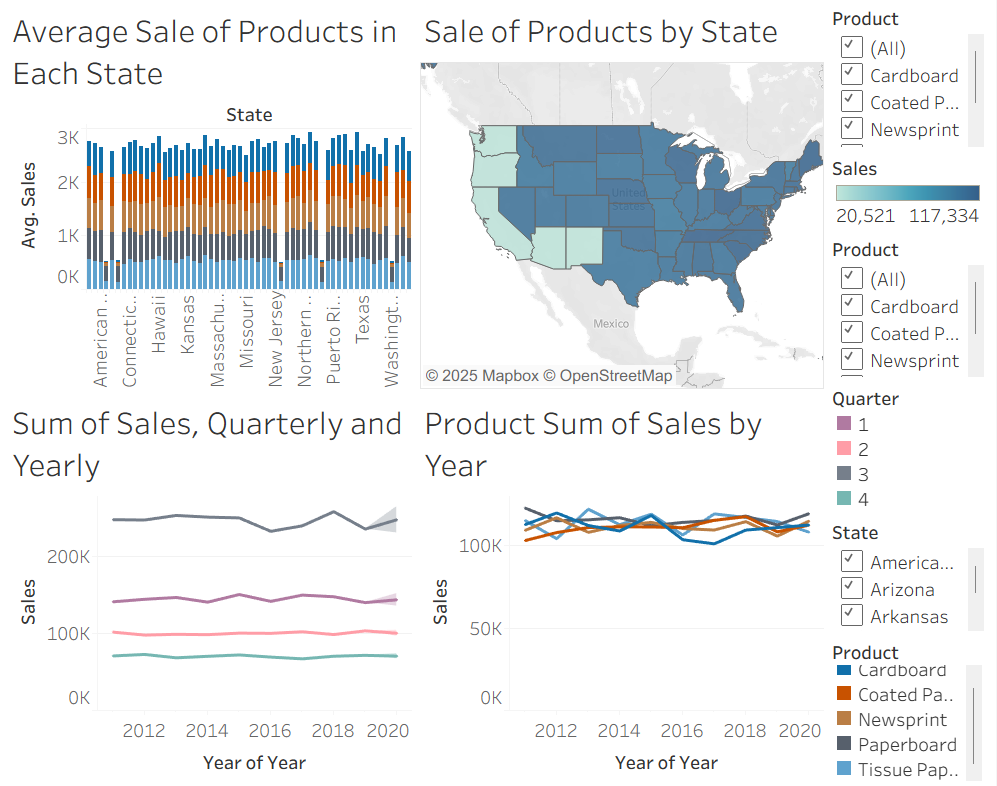The image size is (997, 786).
Task: Click the Sales color gradient legend bar
Action: (x=906, y=193)
